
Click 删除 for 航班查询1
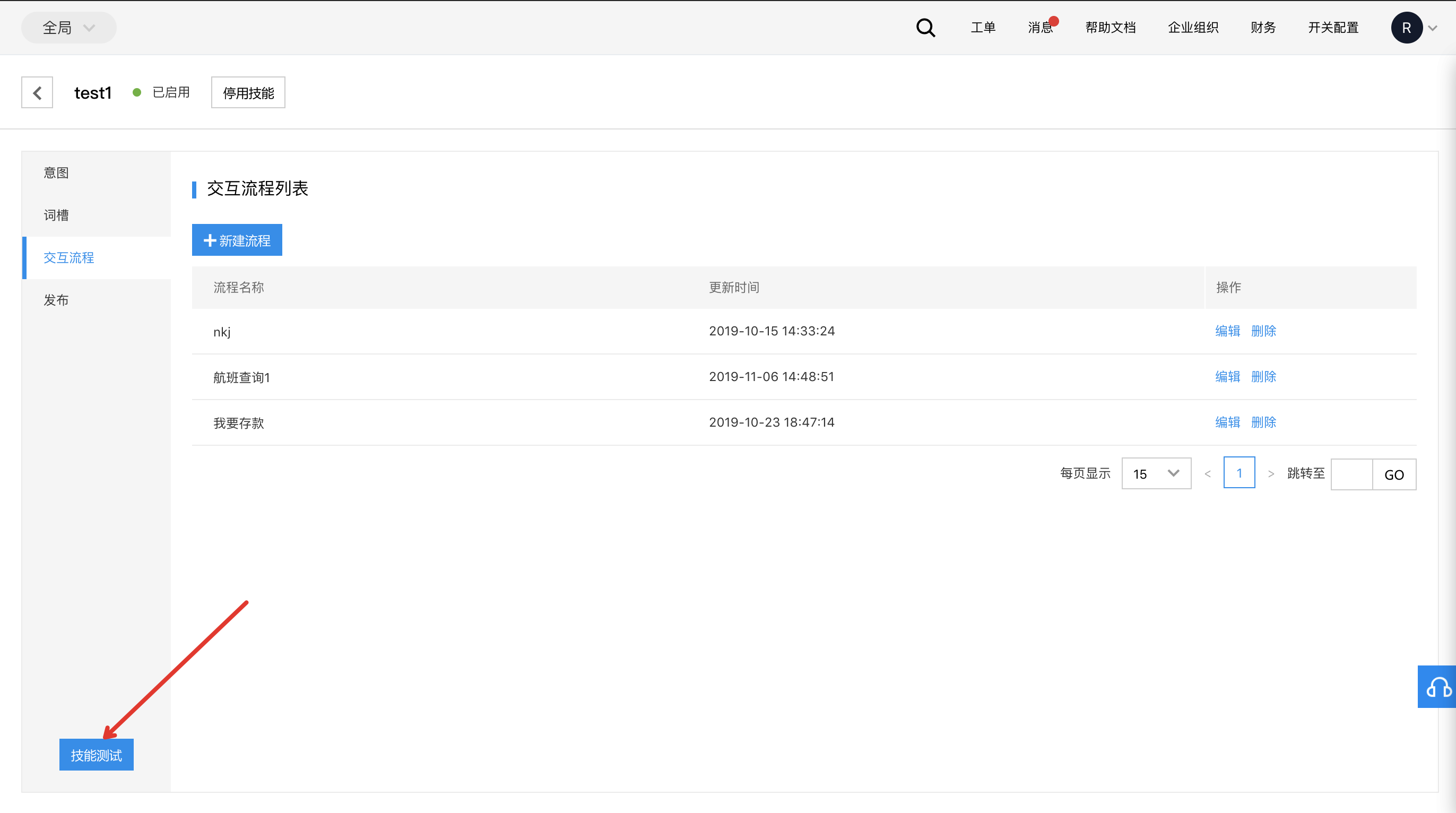click(1264, 377)
